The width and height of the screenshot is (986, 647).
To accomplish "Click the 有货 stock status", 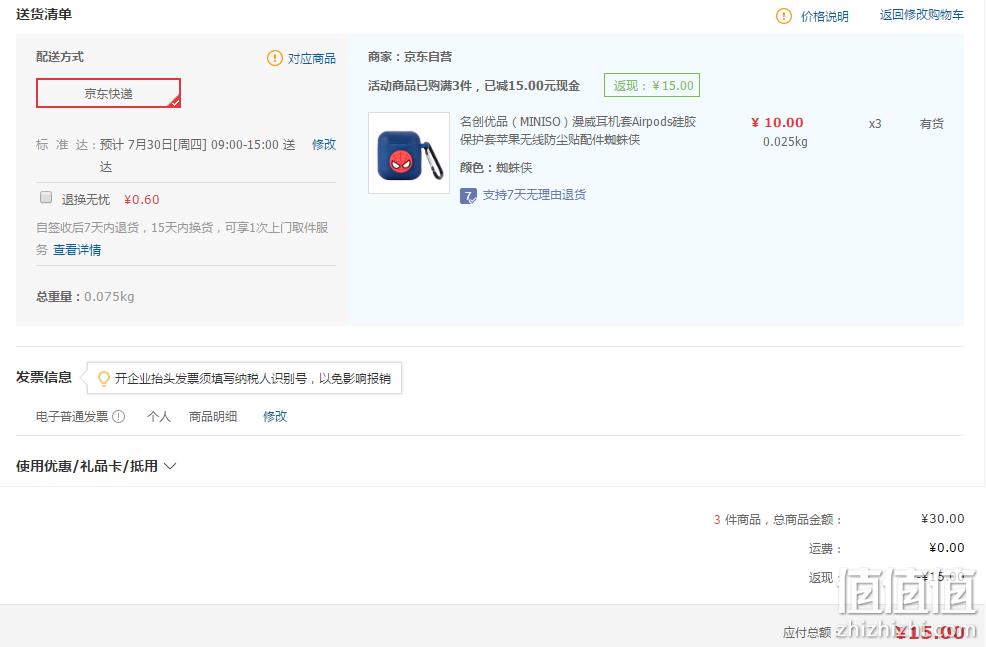I will (931, 124).
